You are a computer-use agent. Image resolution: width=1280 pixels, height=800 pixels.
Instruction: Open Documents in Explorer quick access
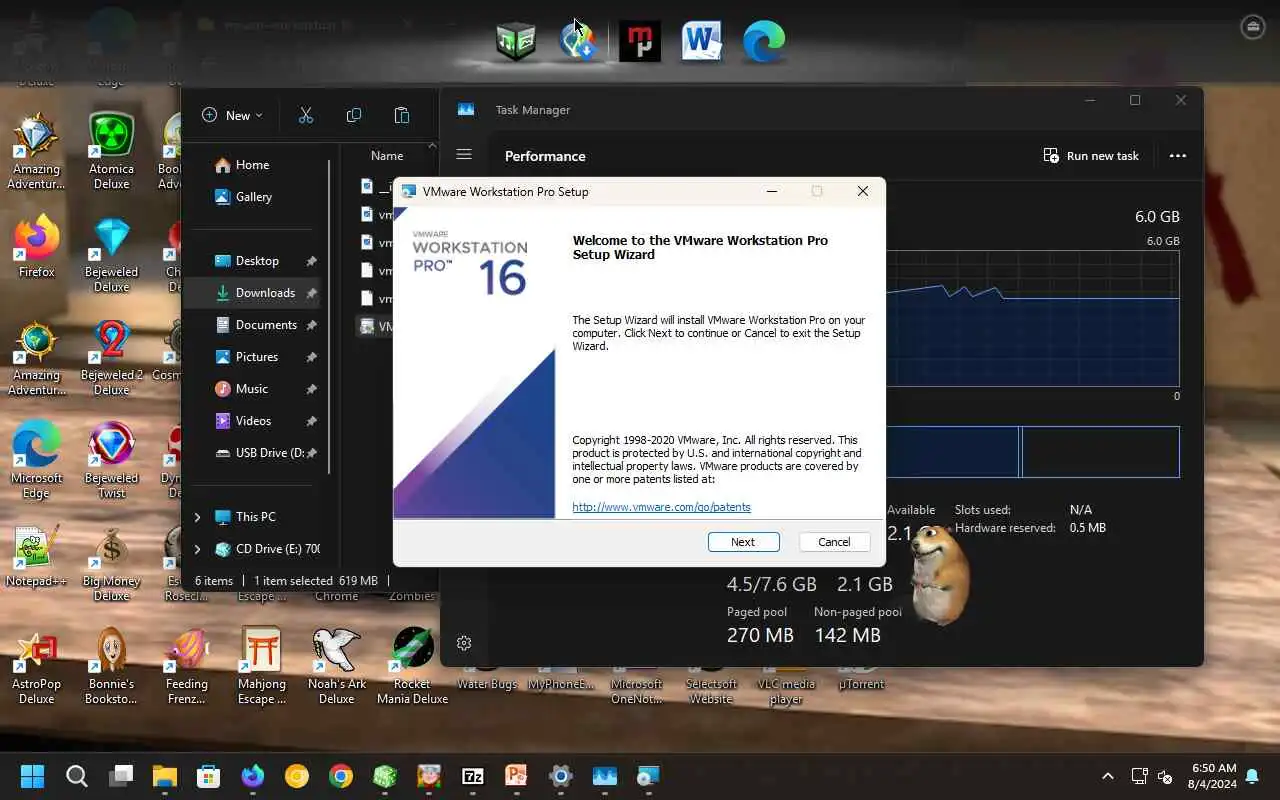pos(266,325)
